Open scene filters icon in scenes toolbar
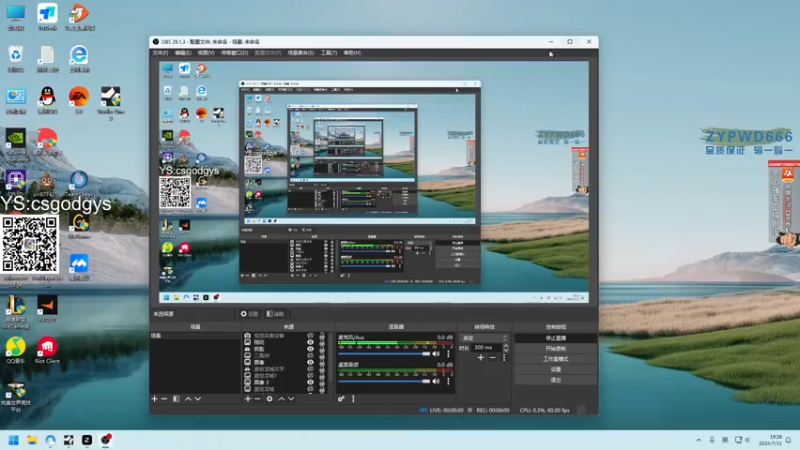This screenshot has height=450, width=800. [x=176, y=399]
